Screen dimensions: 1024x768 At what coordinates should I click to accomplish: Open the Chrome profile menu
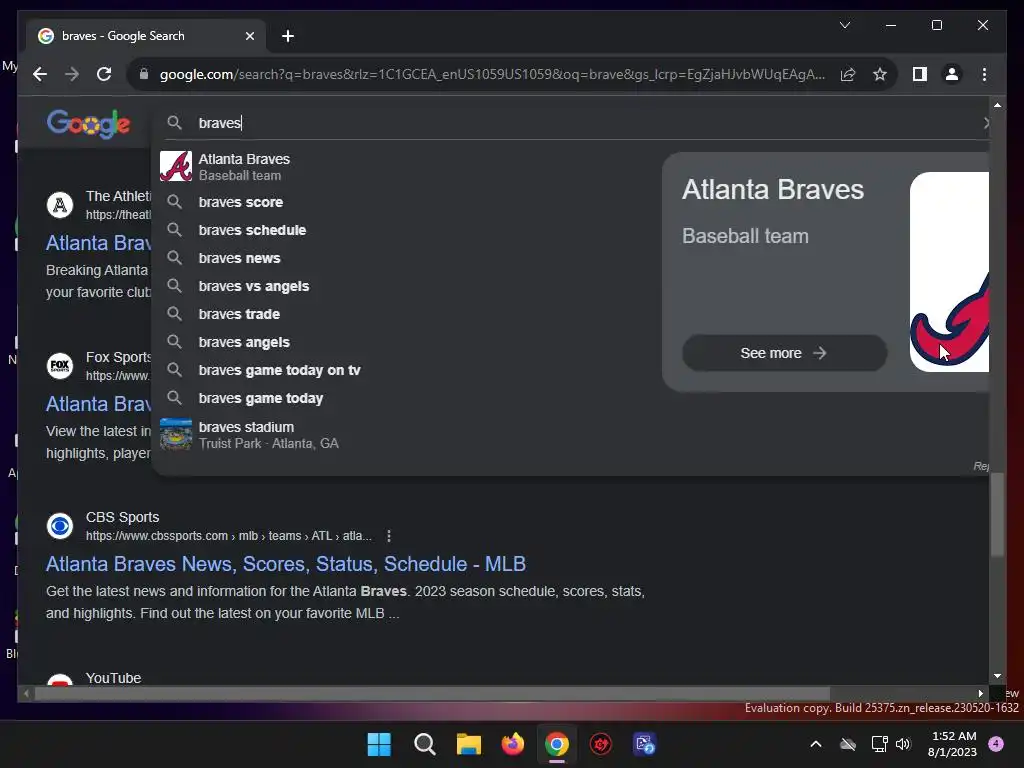point(952,74)
